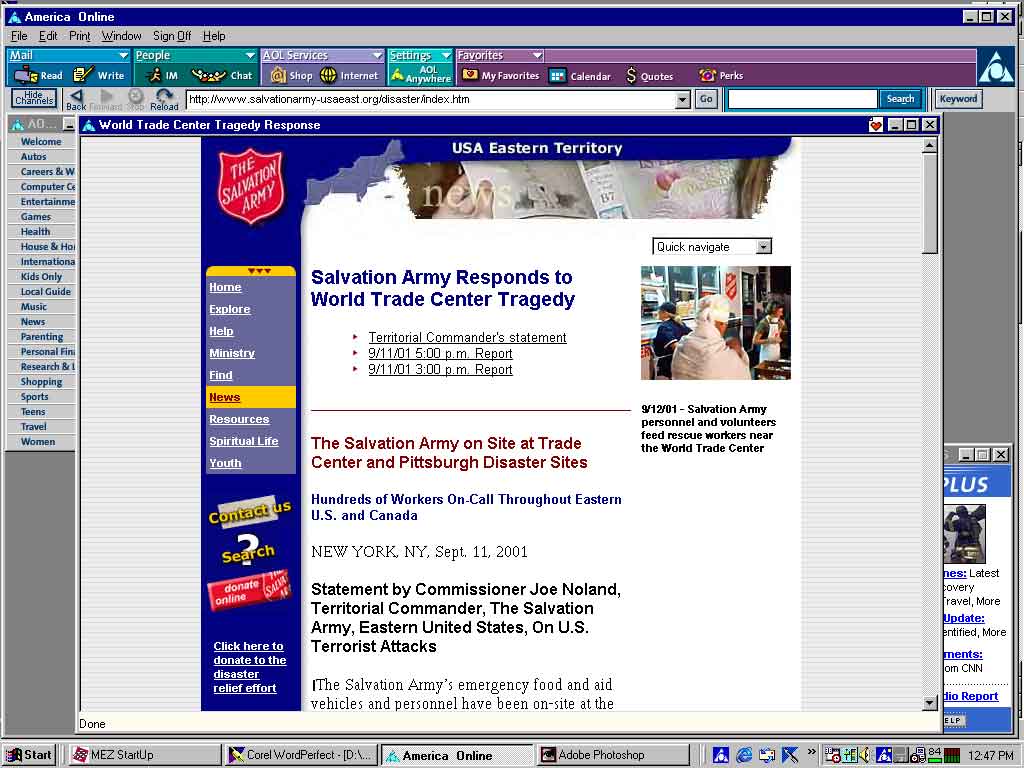This screenshot has height=768, width=1024.
Task: Open the Windows Start button
Action: click(29, 755)
